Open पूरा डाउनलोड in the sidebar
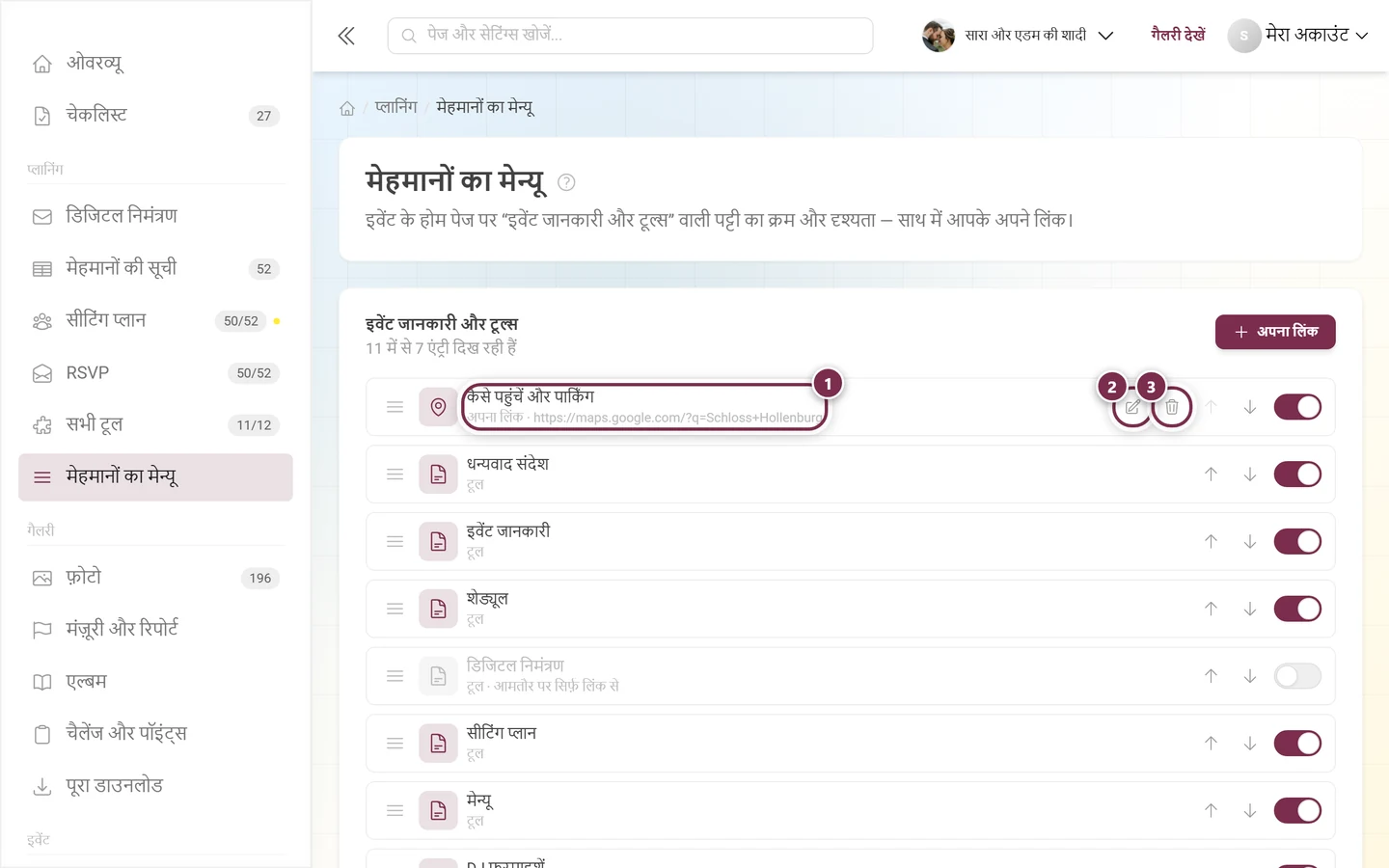 pyautogui.click(x=155, y=786)
